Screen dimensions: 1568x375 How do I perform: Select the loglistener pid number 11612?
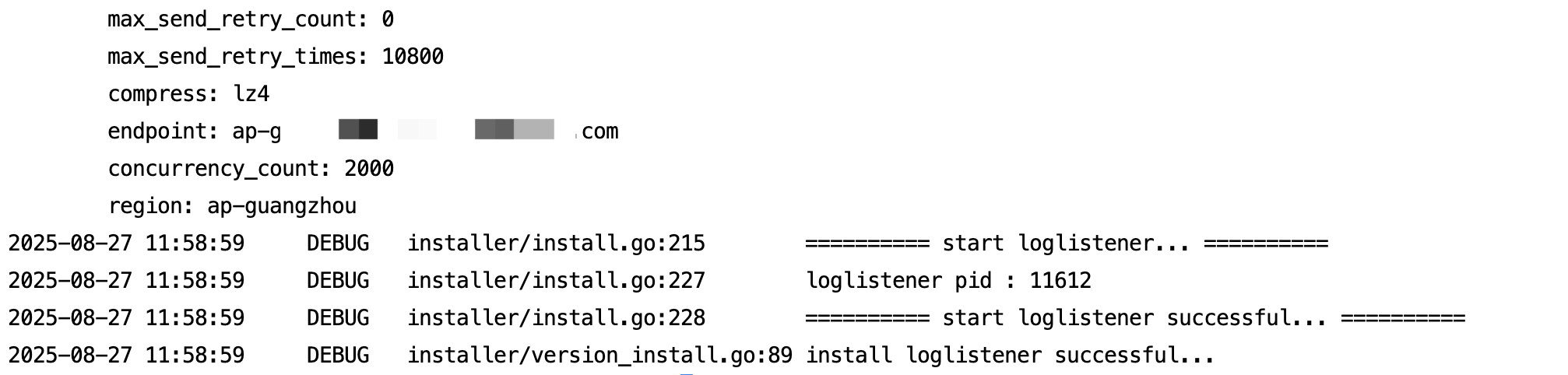click(x=1060, y=281)
